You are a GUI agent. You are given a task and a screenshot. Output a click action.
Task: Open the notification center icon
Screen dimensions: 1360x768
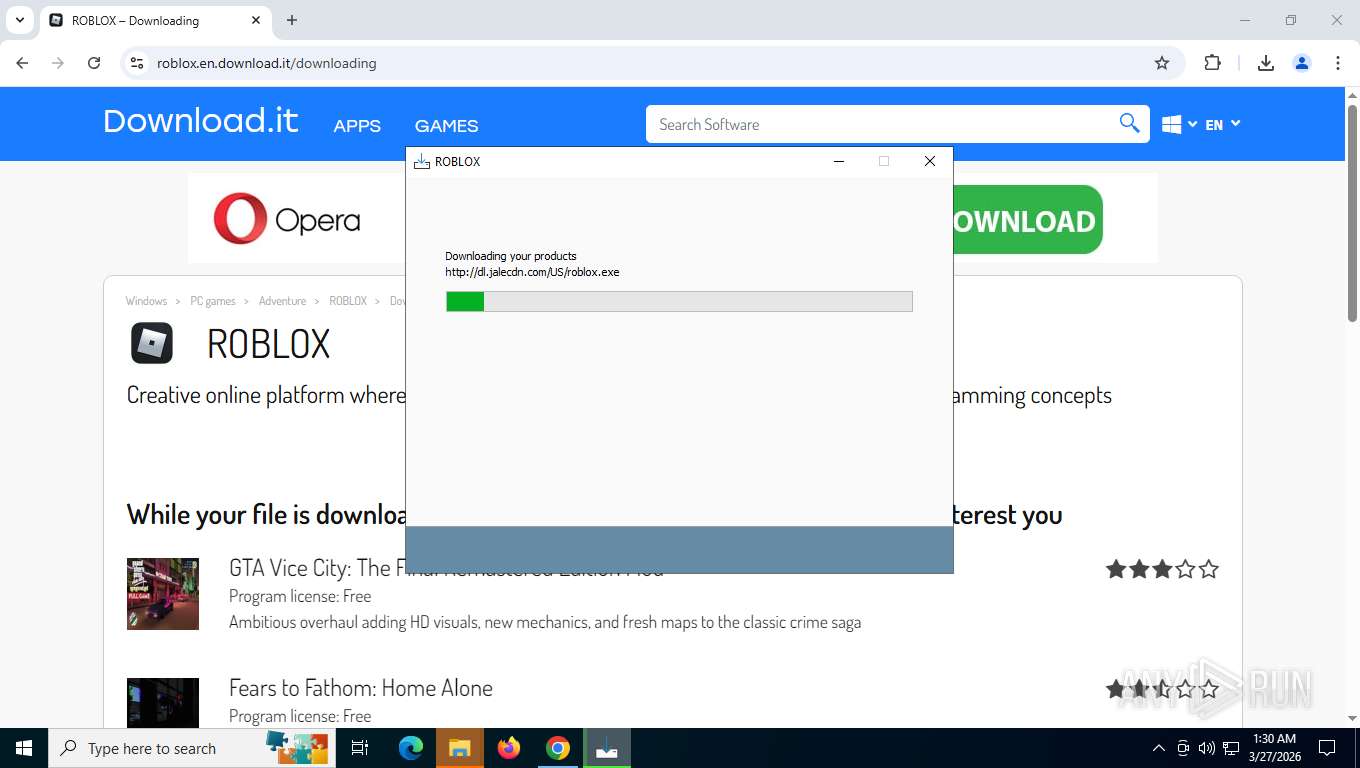[x=1327, y=748]
